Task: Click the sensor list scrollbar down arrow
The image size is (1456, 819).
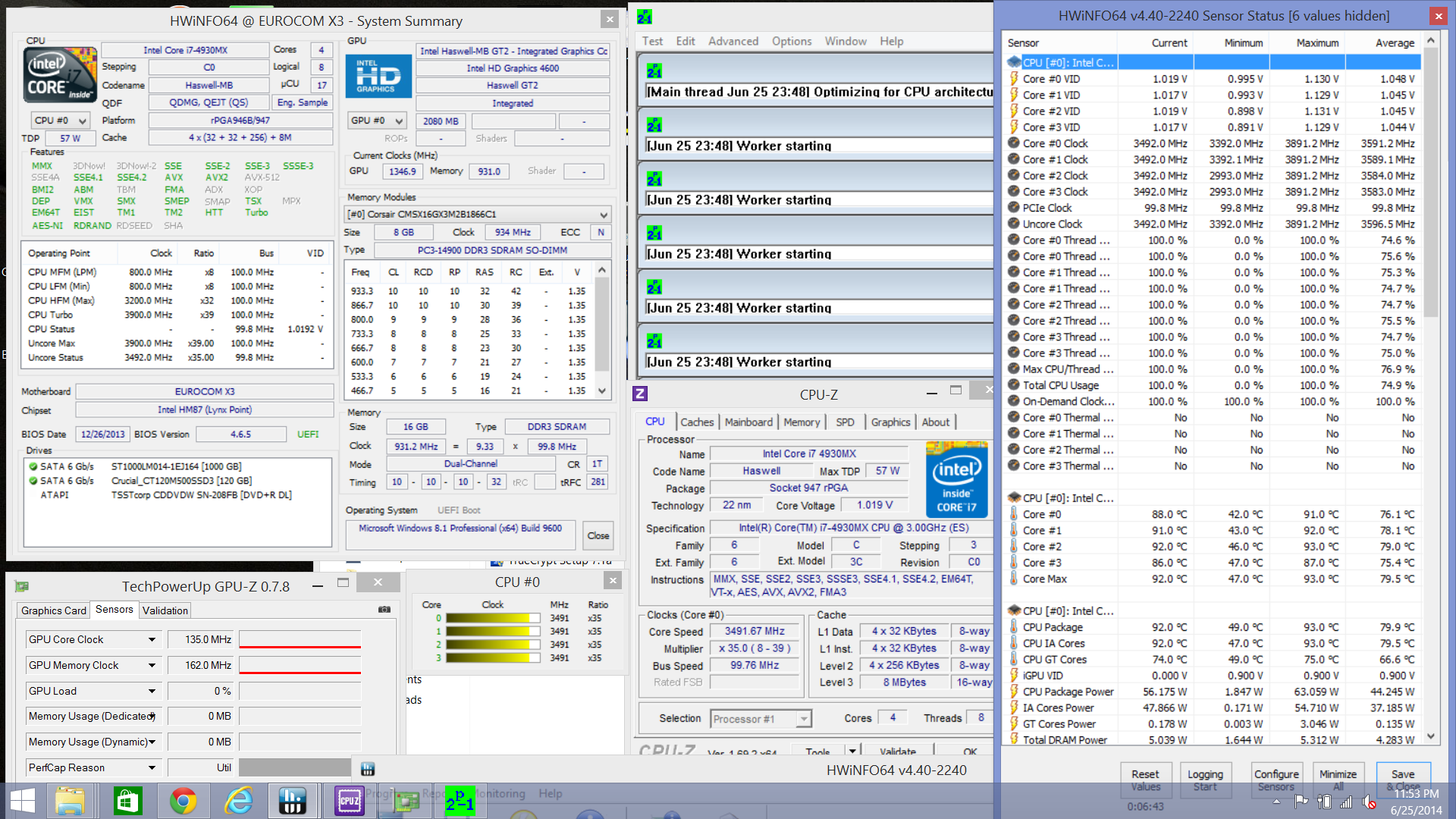Action: coord(1431,736)
